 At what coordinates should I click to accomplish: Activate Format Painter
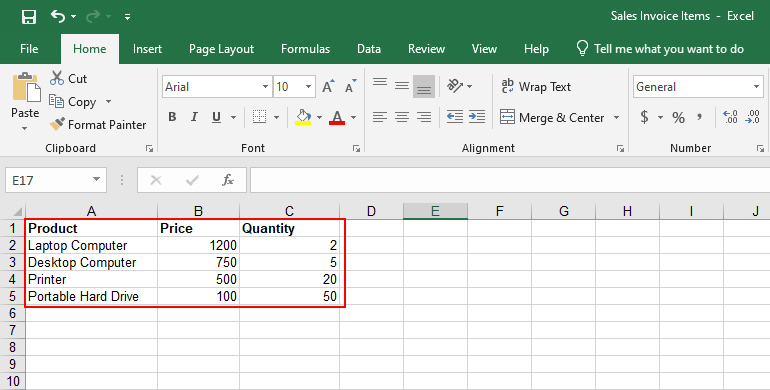tap(98, 125)
